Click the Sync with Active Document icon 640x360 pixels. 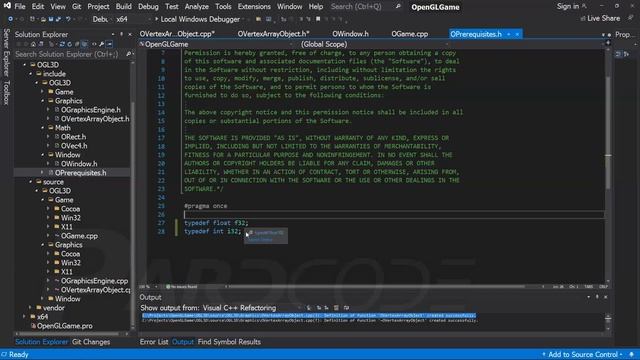pyautogui.click(x=62, y=44)
